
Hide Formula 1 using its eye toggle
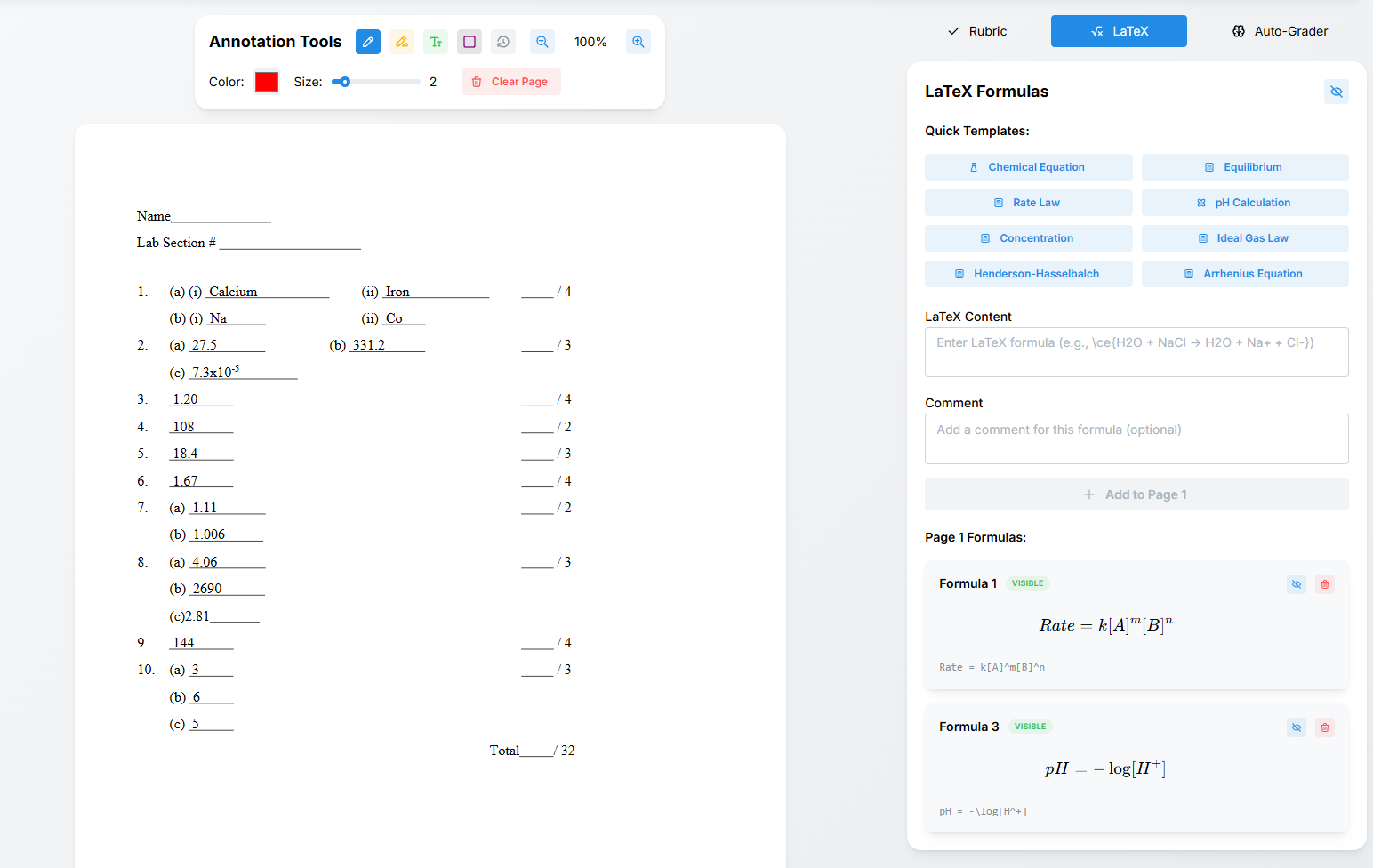coord(1296,583)
